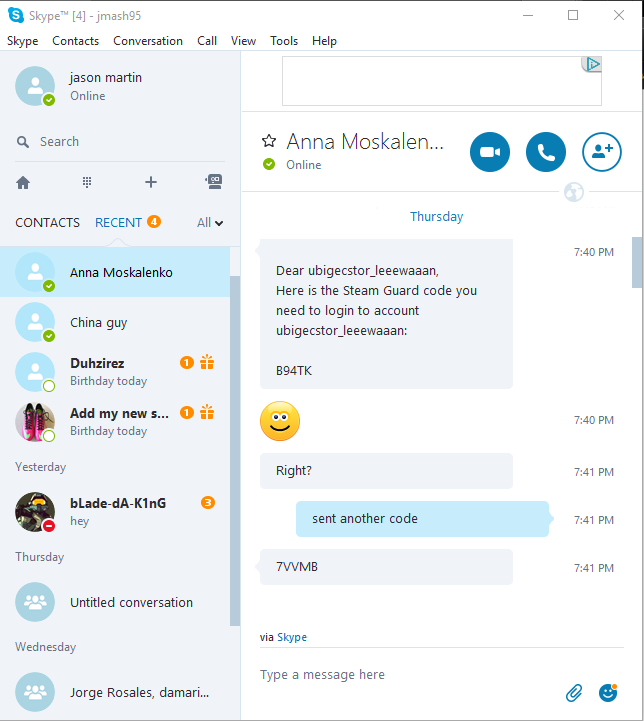This screenshot has width=644, height=721.
Task: Click the Type a message here box
Action: click(x=409, y=675)
